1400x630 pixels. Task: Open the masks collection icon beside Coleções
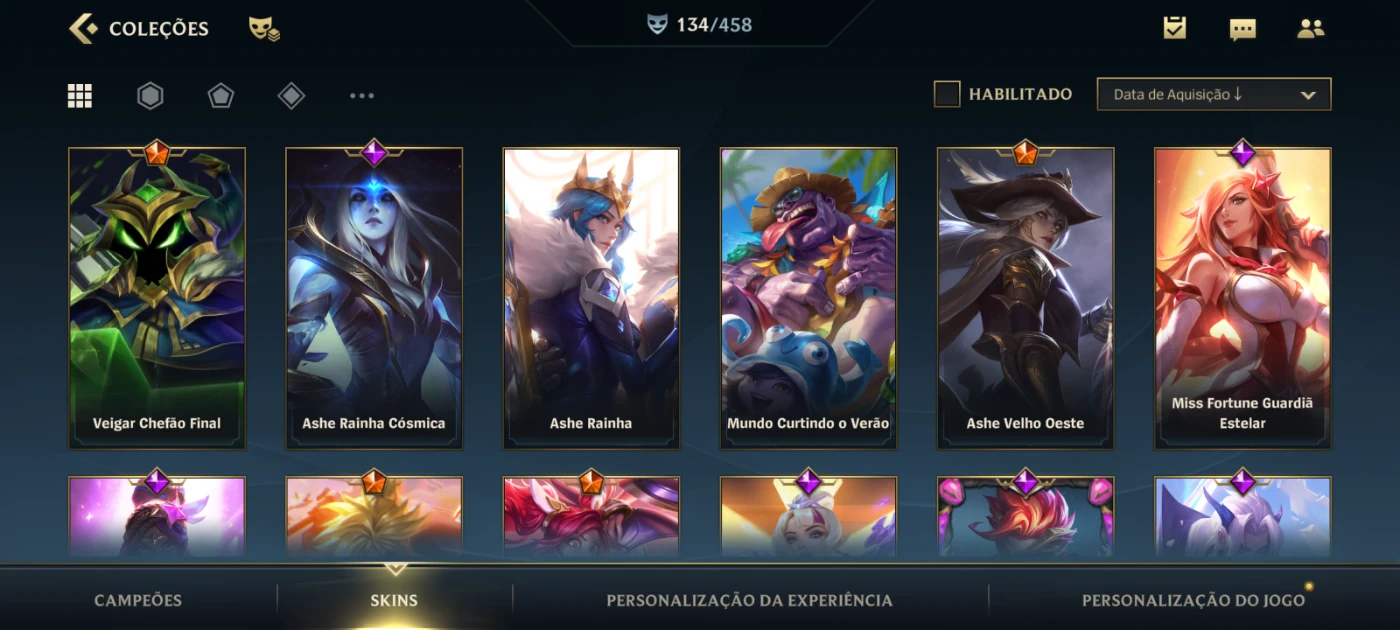coord(264,28)
